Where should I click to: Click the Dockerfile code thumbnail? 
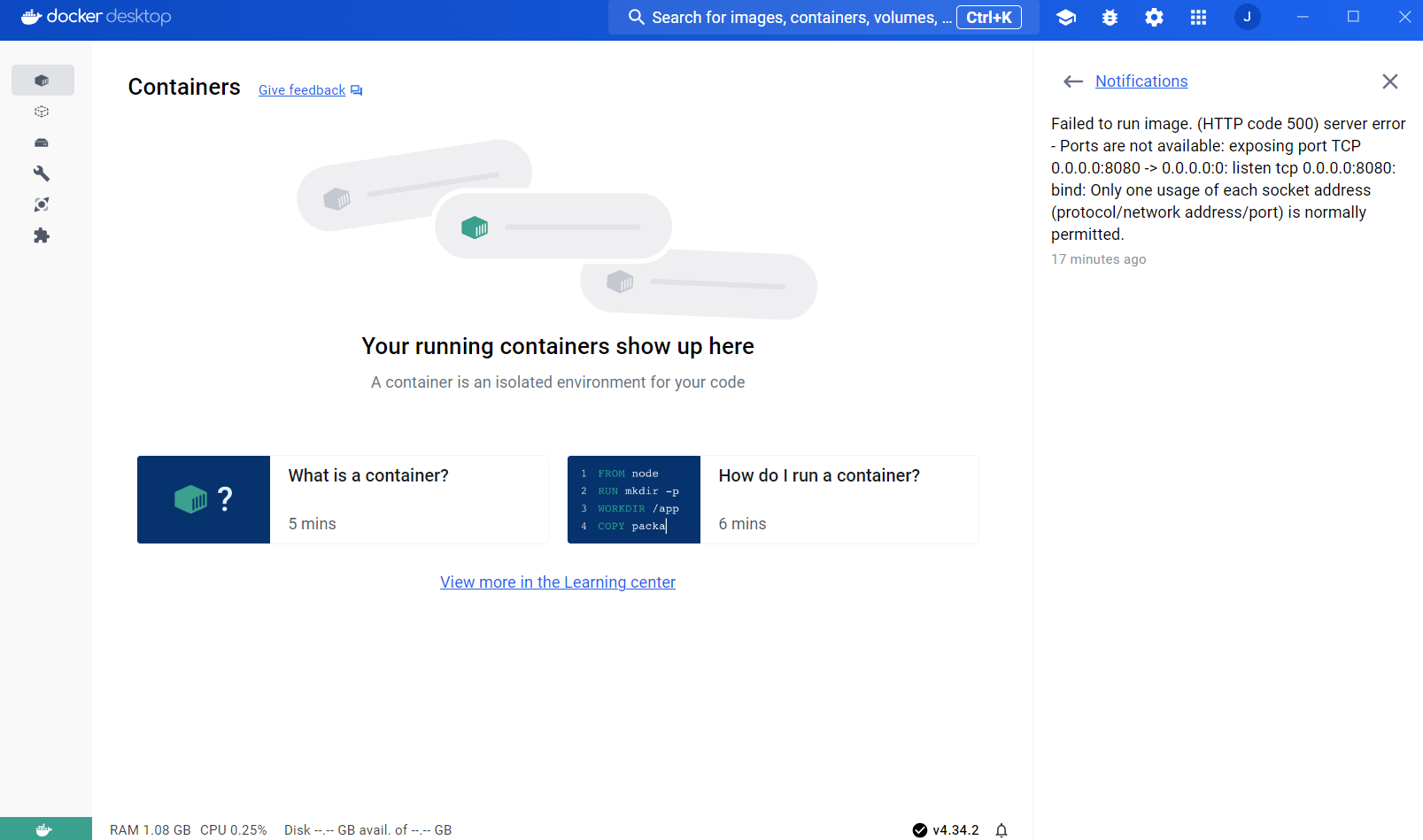pyautogui.click(x=634, y=499)
